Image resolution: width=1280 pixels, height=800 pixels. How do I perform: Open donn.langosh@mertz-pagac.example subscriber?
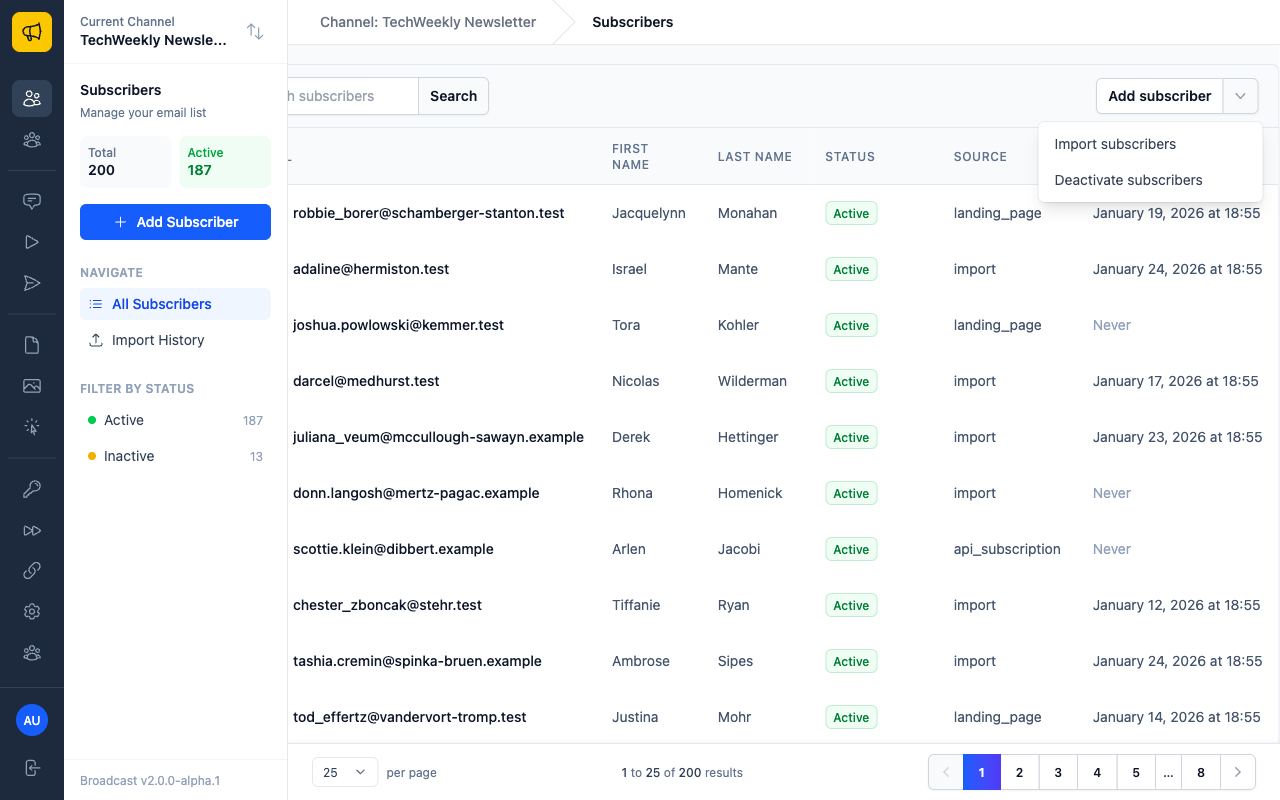[x=416, y=493]
